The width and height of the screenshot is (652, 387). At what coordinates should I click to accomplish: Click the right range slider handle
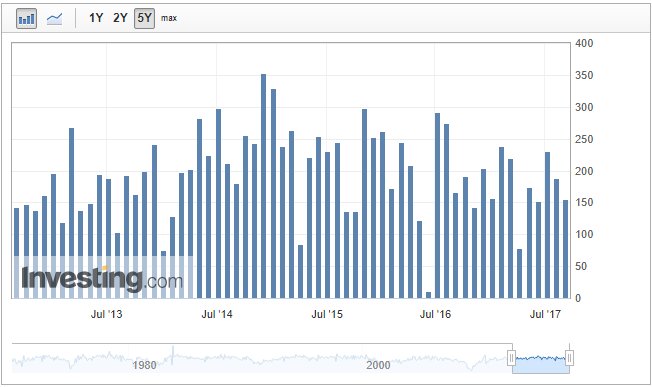tap(570, 357)
